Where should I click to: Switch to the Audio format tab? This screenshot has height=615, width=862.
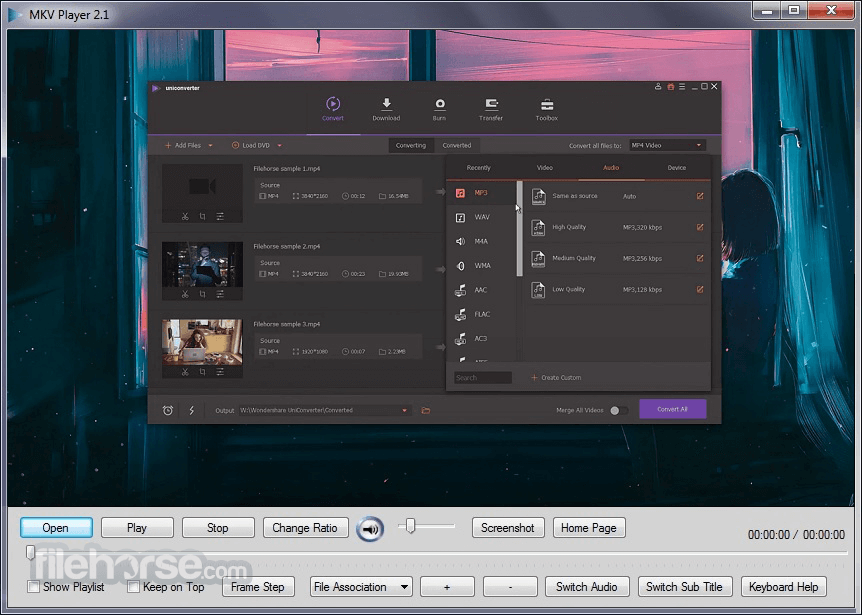pos(611,168)
